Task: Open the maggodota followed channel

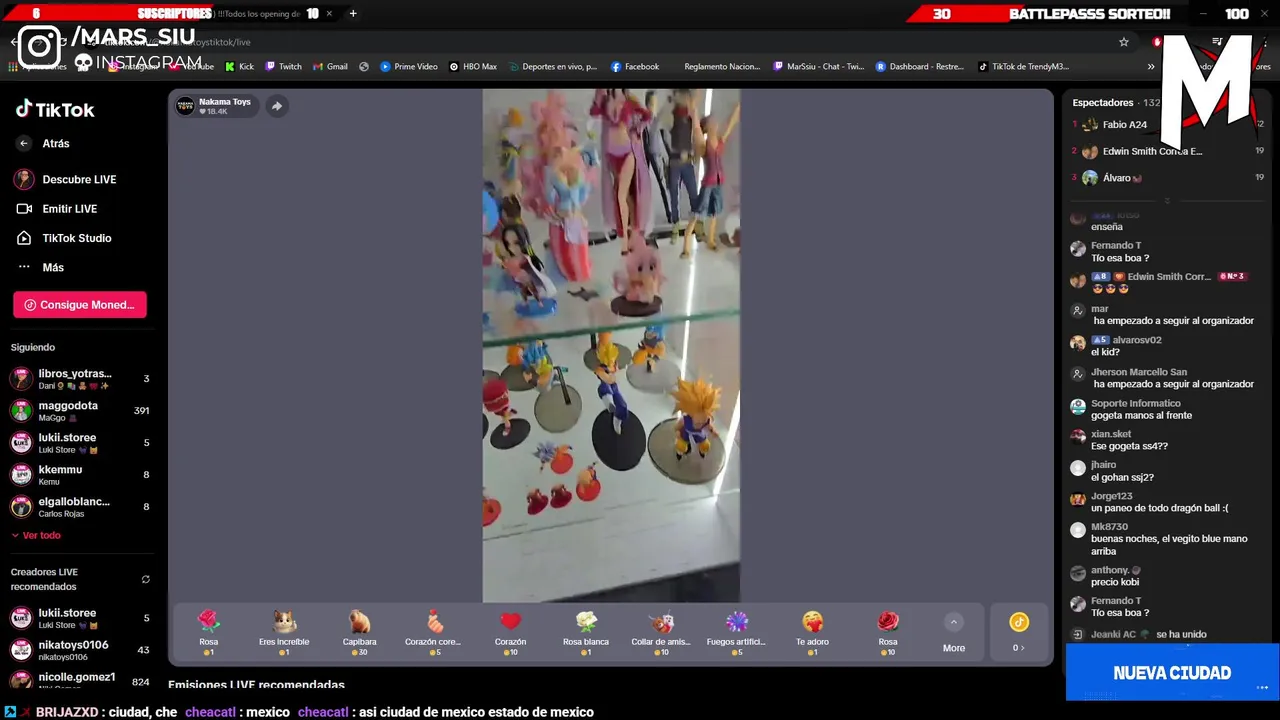Action: [x=80, y=410]
